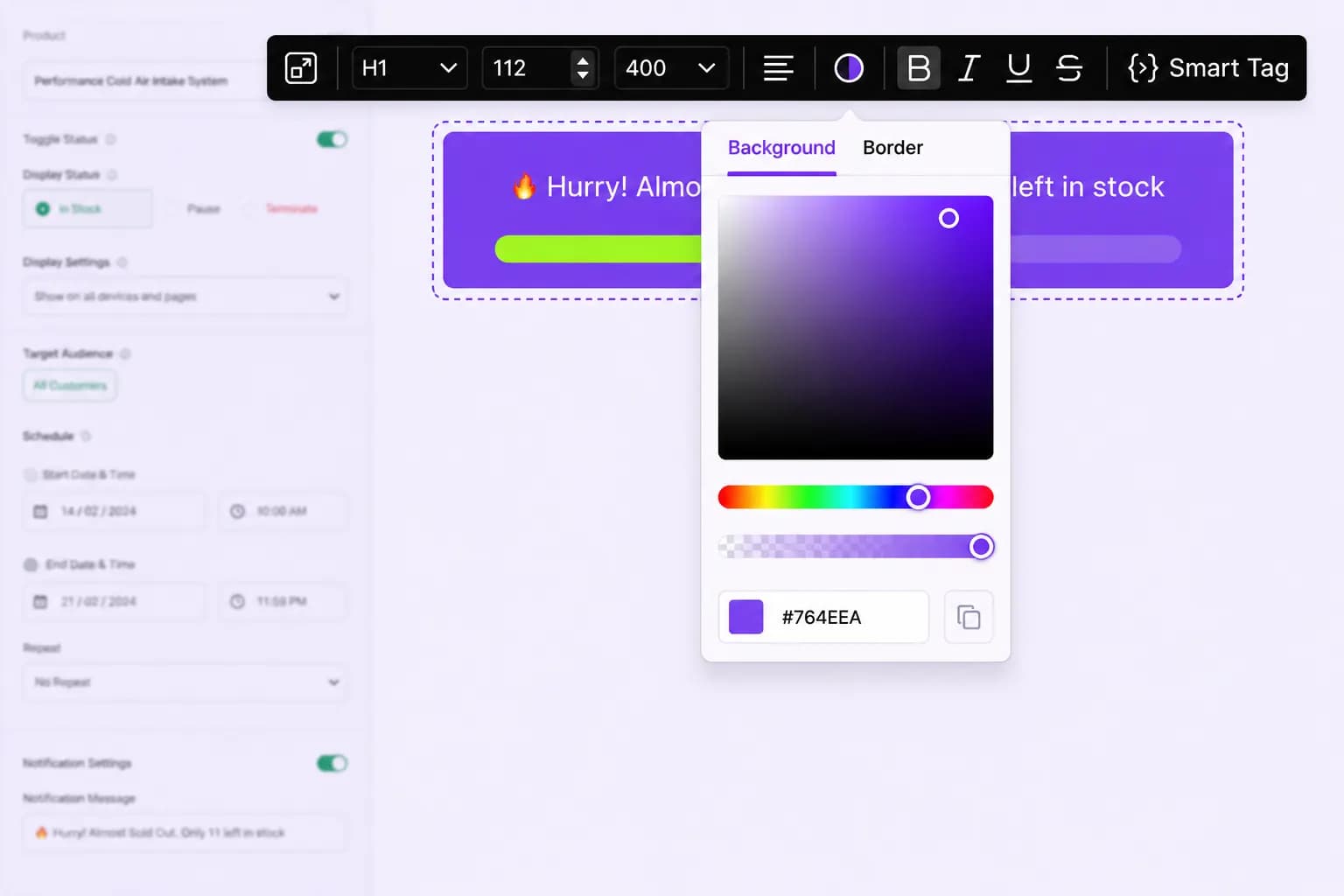Switch to the Border tab
1344x896 pixels.
point(892,148)
